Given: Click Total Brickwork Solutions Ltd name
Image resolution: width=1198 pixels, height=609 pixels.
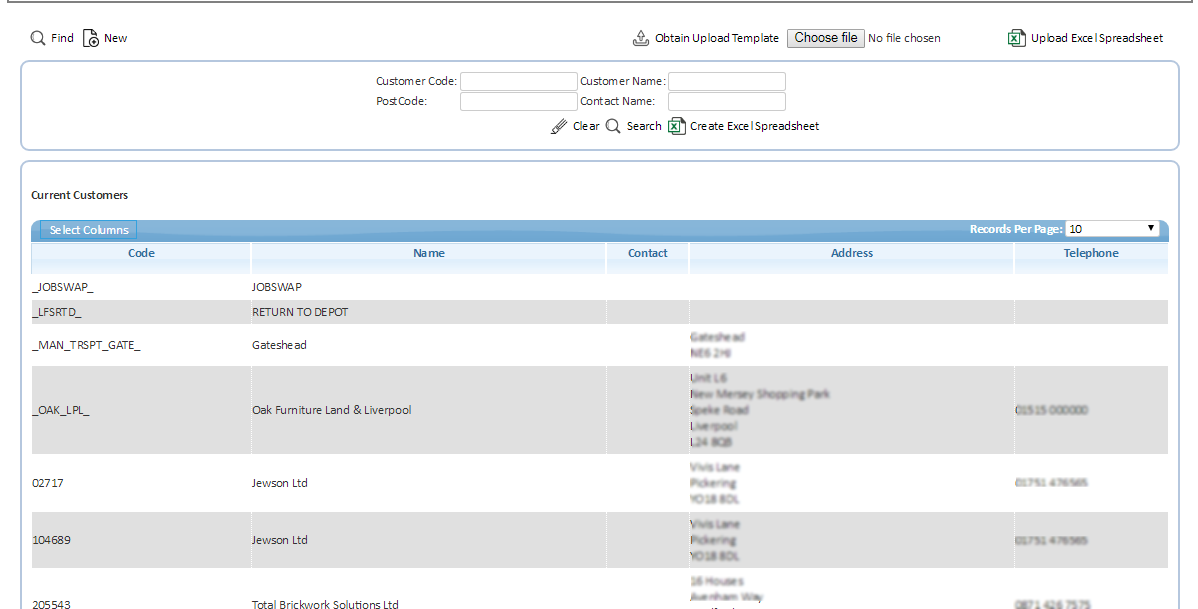Looking at the screenshot, I should point(325,604).
